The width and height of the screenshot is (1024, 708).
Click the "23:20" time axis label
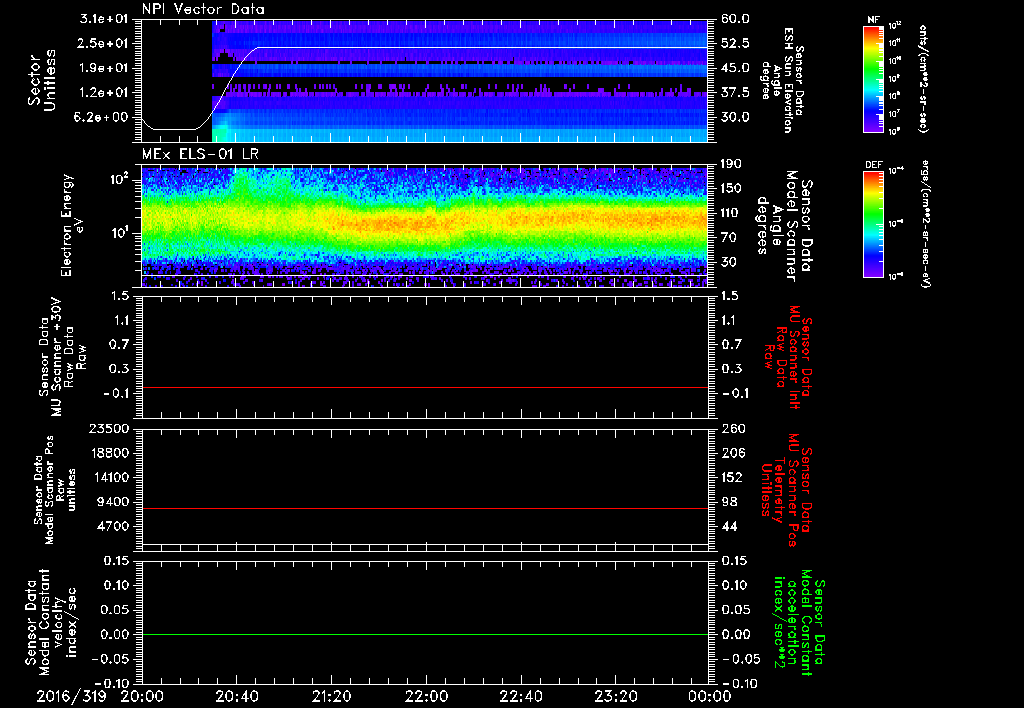[x=615, y=697]
